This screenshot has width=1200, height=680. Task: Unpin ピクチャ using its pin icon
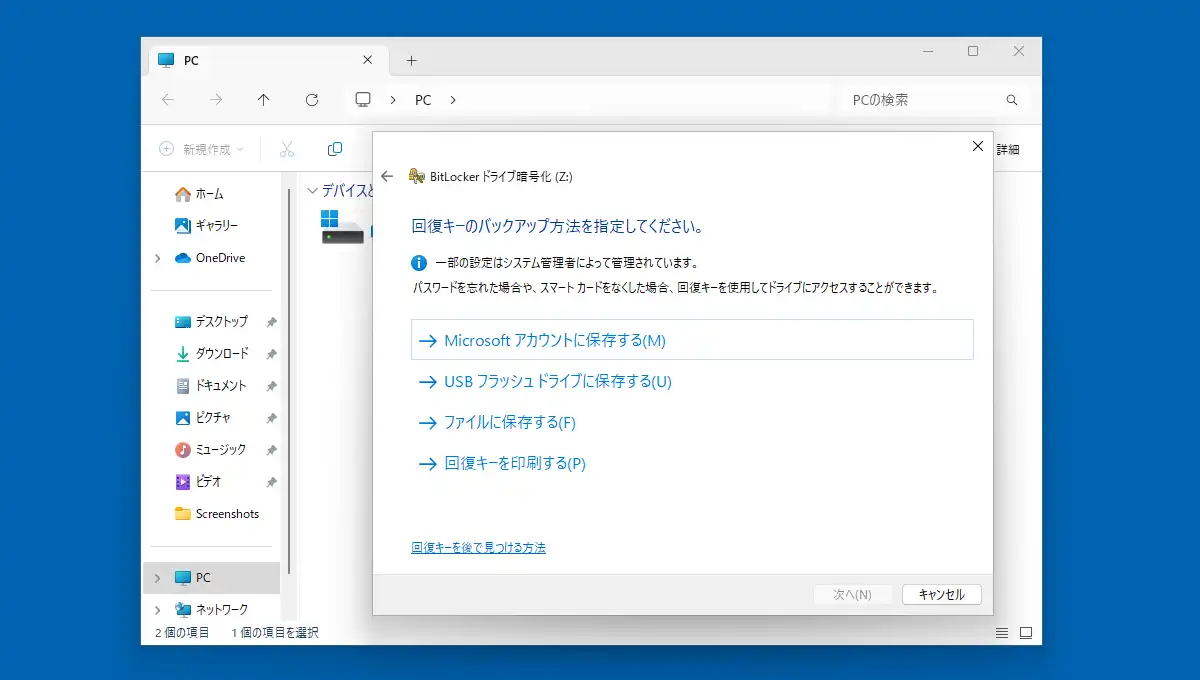click(271, 418)
